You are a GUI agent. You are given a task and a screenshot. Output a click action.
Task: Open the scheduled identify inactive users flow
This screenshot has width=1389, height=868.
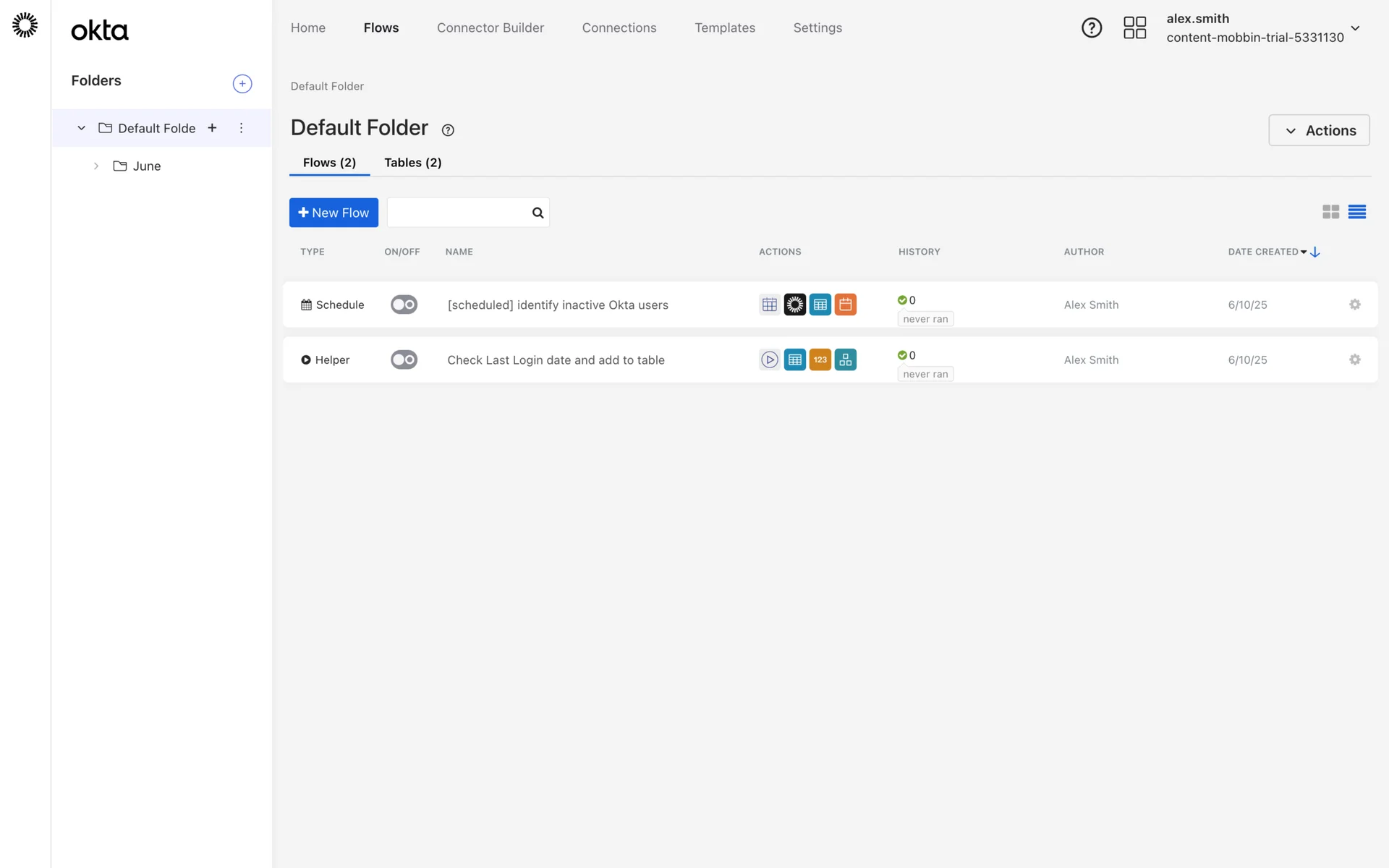[x=557, y=305]
